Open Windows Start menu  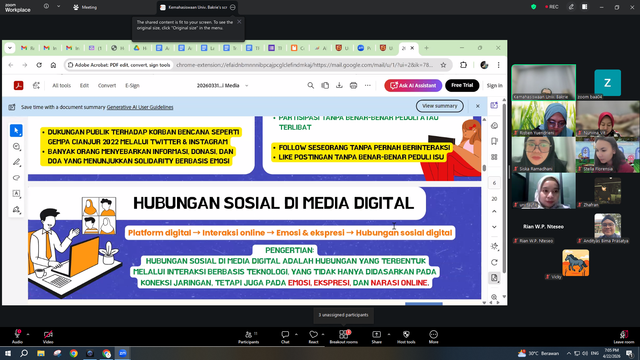[x=8, y=353]
